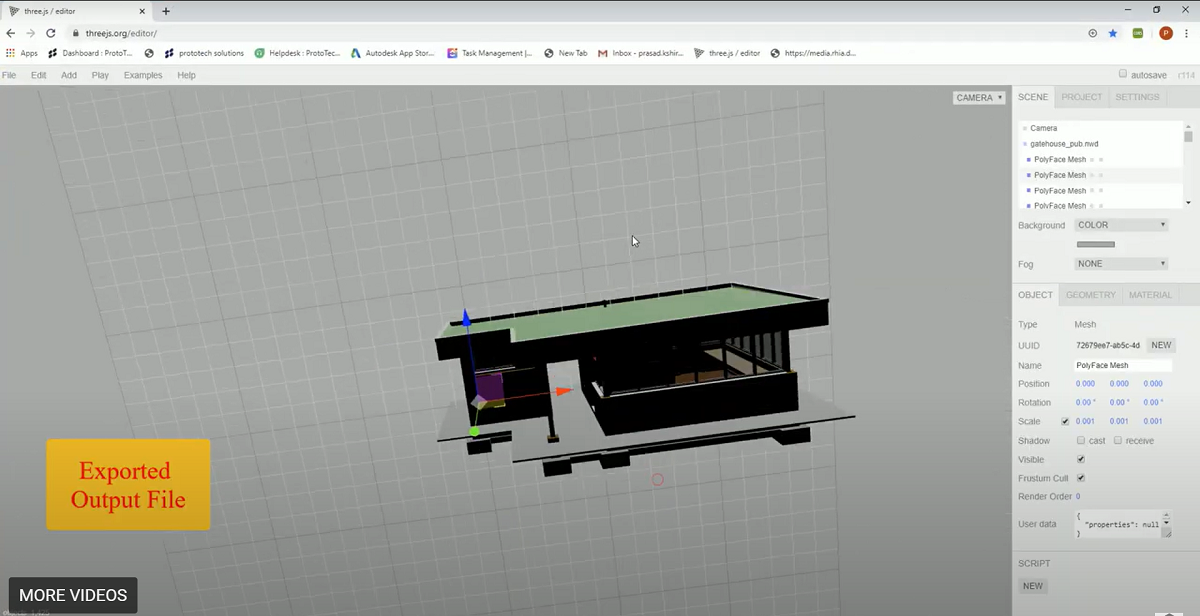
Task: Toggle the Visible checkbox
Action: 1080,460
